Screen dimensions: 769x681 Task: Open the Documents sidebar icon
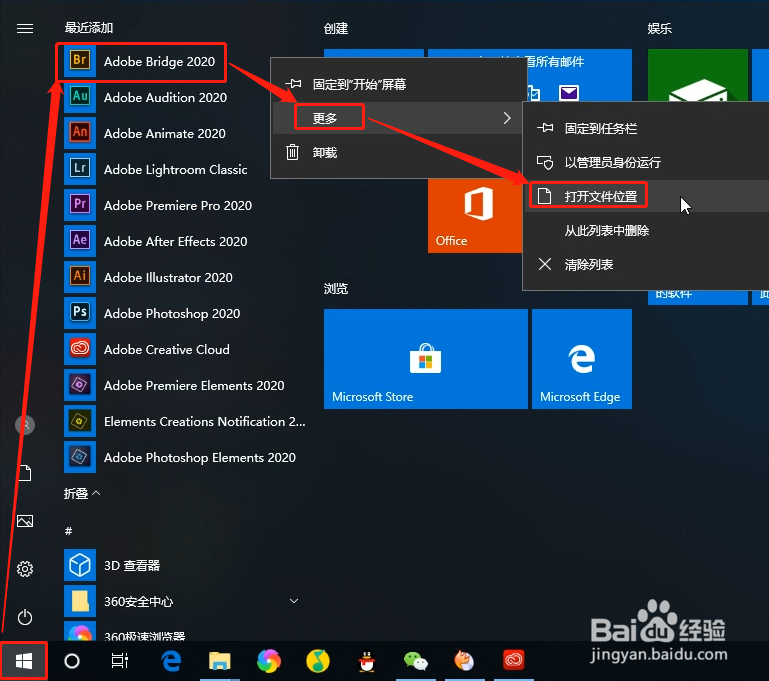click(25, 473)
